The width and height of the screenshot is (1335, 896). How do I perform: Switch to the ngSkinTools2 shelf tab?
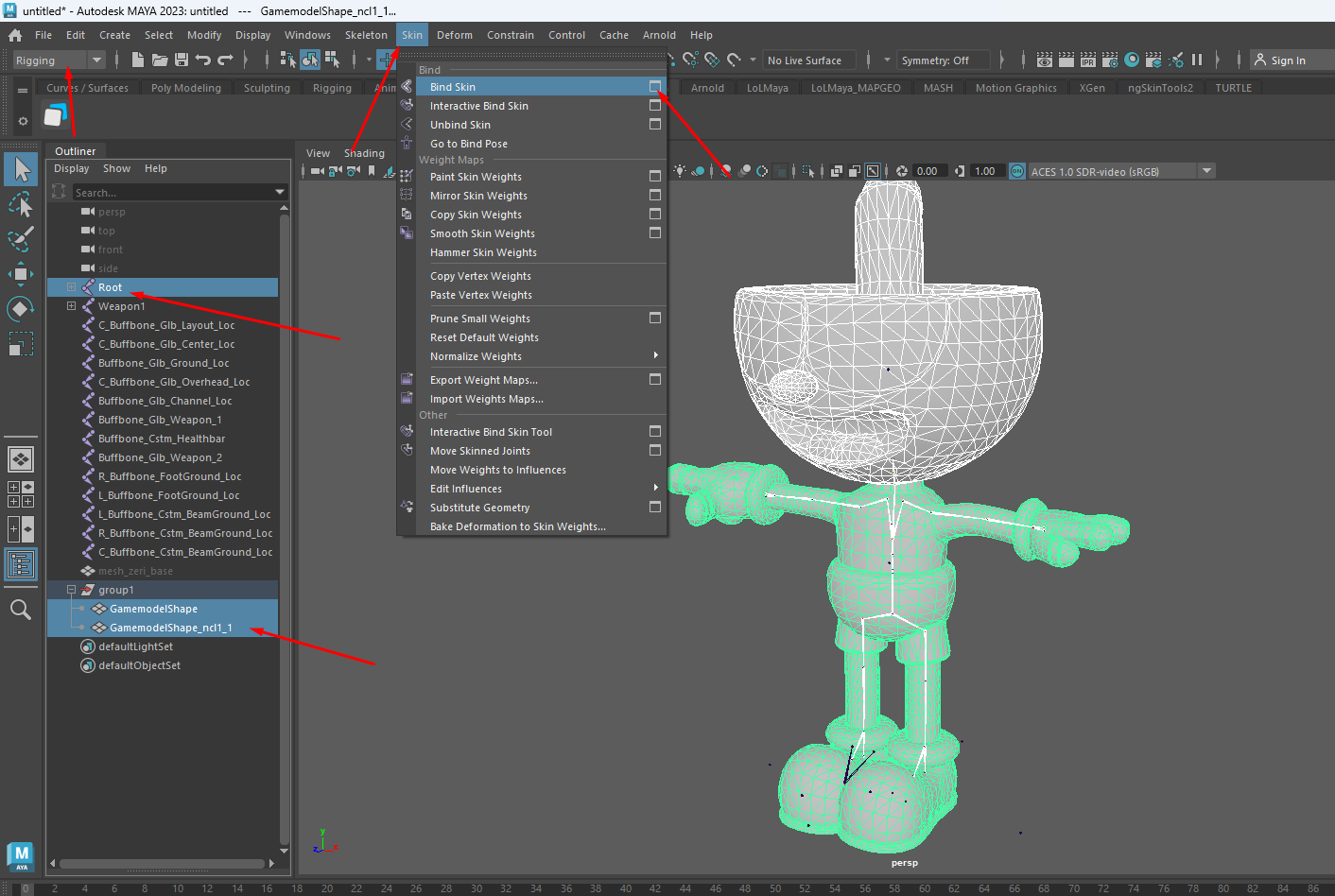pyautogui.click(x=1160, y=88)
